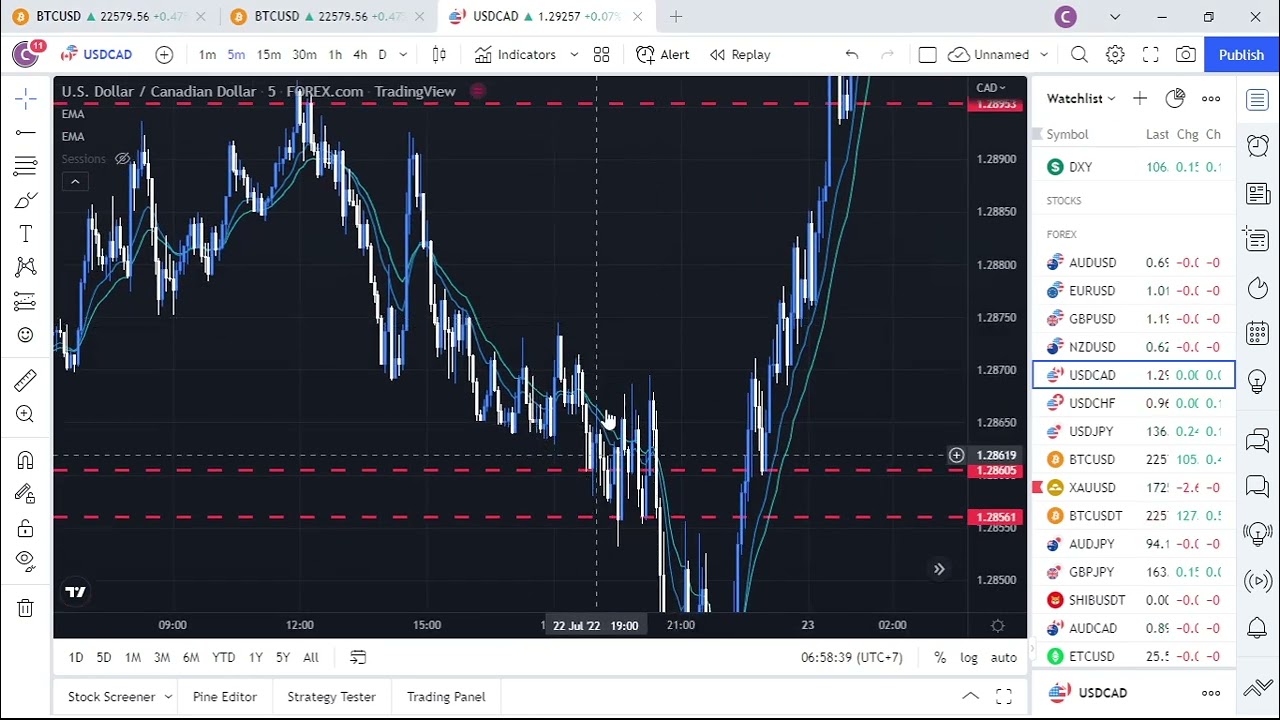Image resolution: width=1280 pixels, height=720 pixels.
Task: Open the Alerts alarm clock panel
Action: tap(1258, 145)
